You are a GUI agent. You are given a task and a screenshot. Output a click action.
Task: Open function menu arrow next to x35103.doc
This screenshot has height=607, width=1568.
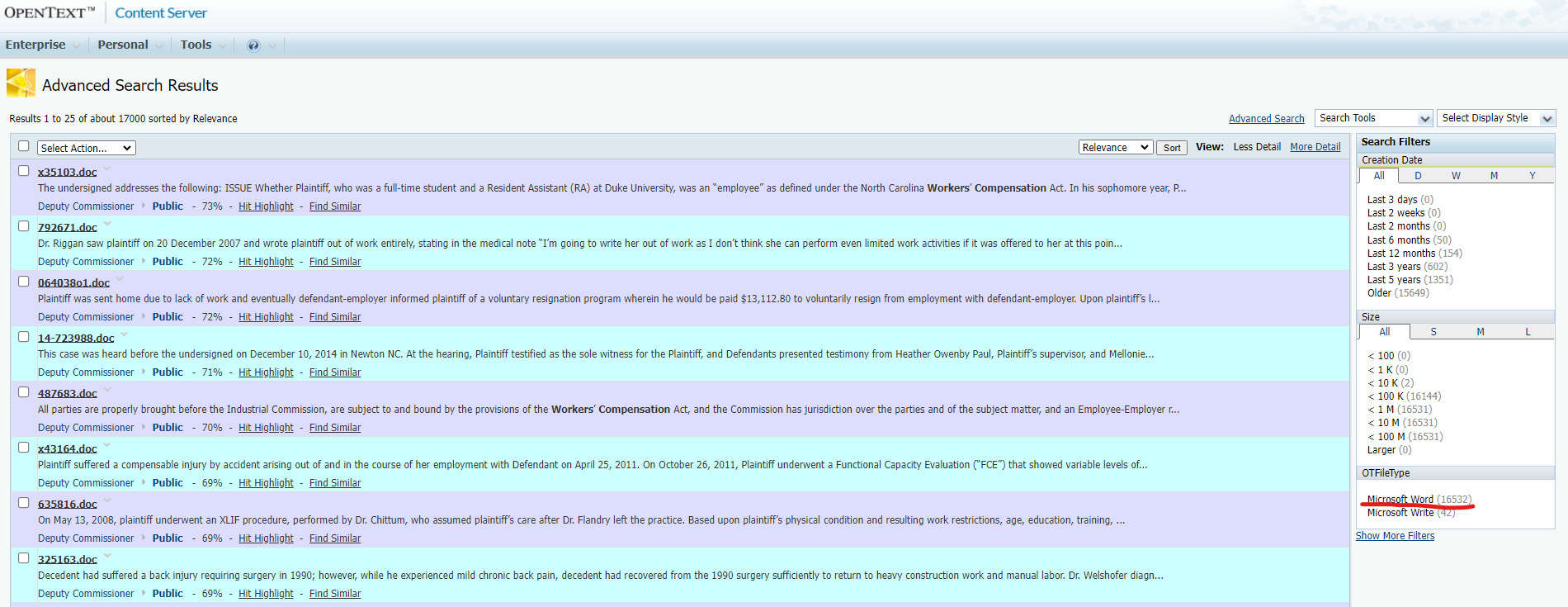click(x=107, y=168)
